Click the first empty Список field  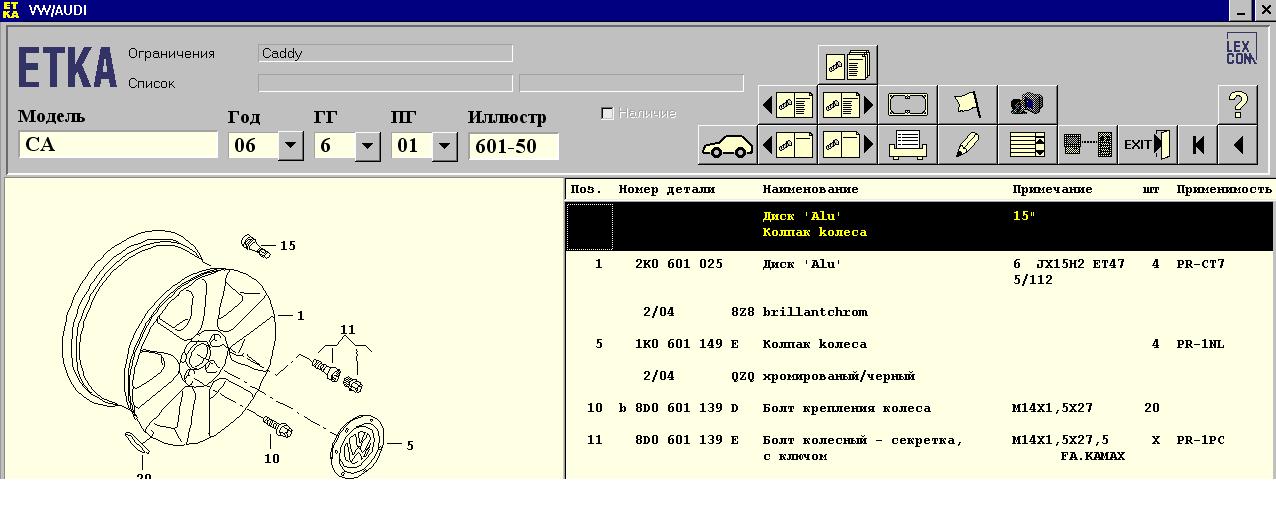click(385, 83)
